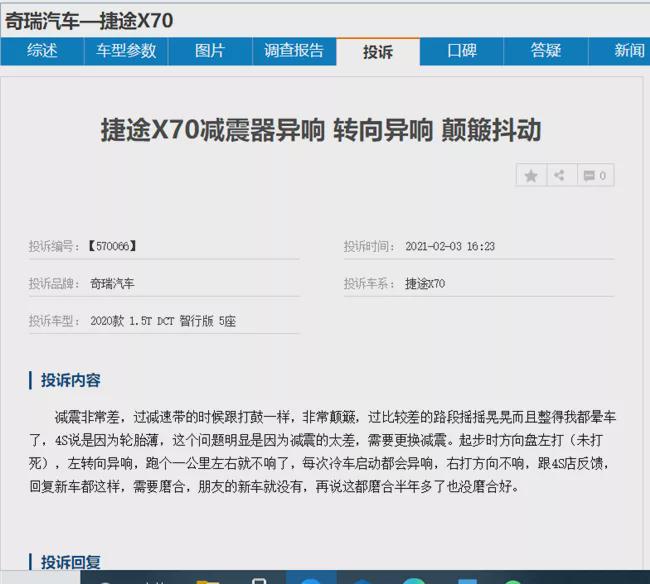Screen dimensions: 650x584
Task: Open the 口碑 tab
Action: pos(462,51)
